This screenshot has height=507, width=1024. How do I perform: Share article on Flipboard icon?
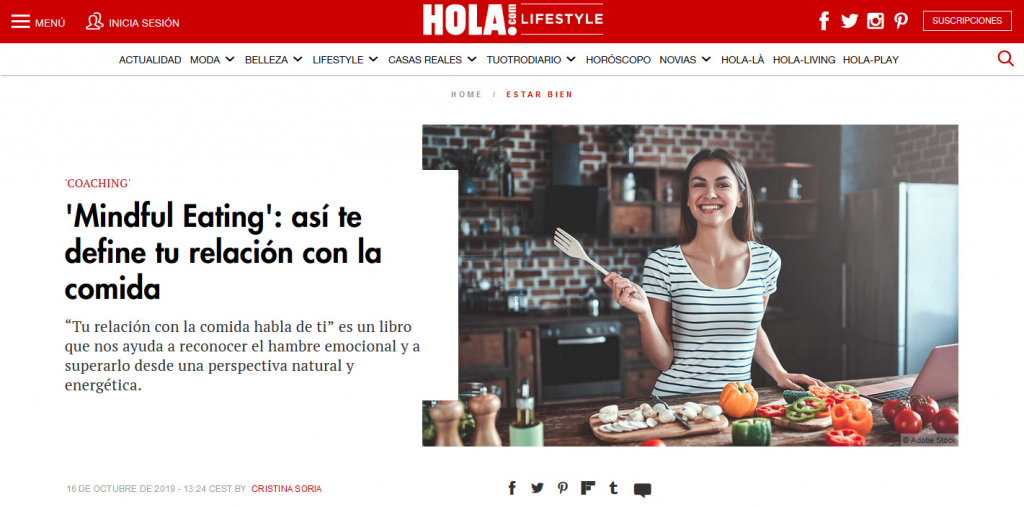(588, 488)
